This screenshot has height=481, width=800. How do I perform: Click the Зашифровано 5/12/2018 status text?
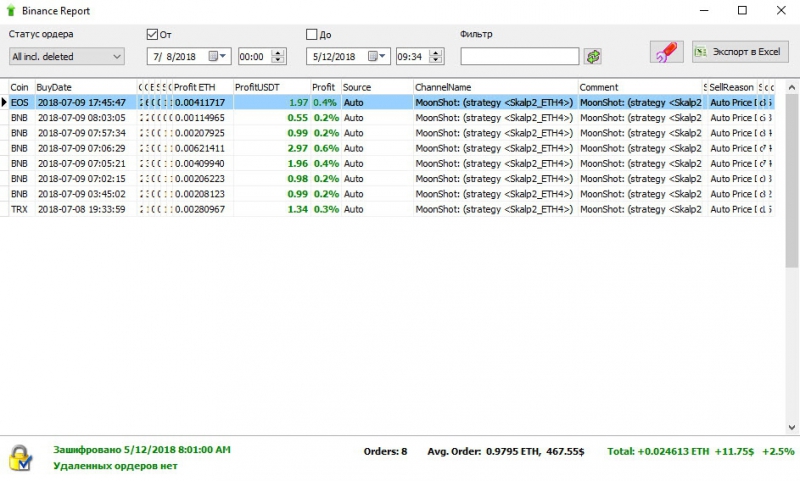pos(142,450)
